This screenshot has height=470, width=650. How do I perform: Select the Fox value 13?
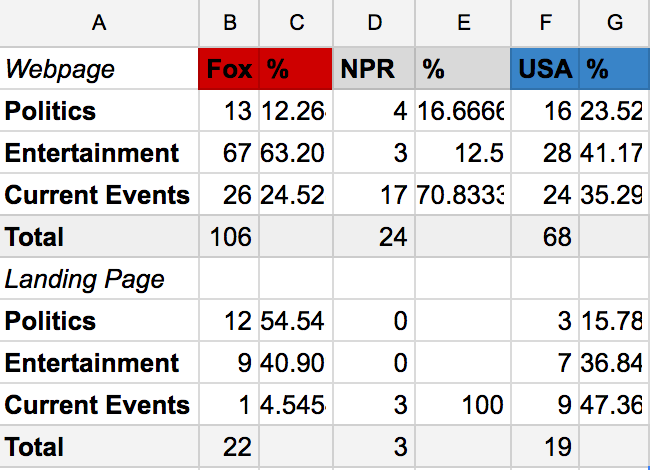tap(229, 111)
